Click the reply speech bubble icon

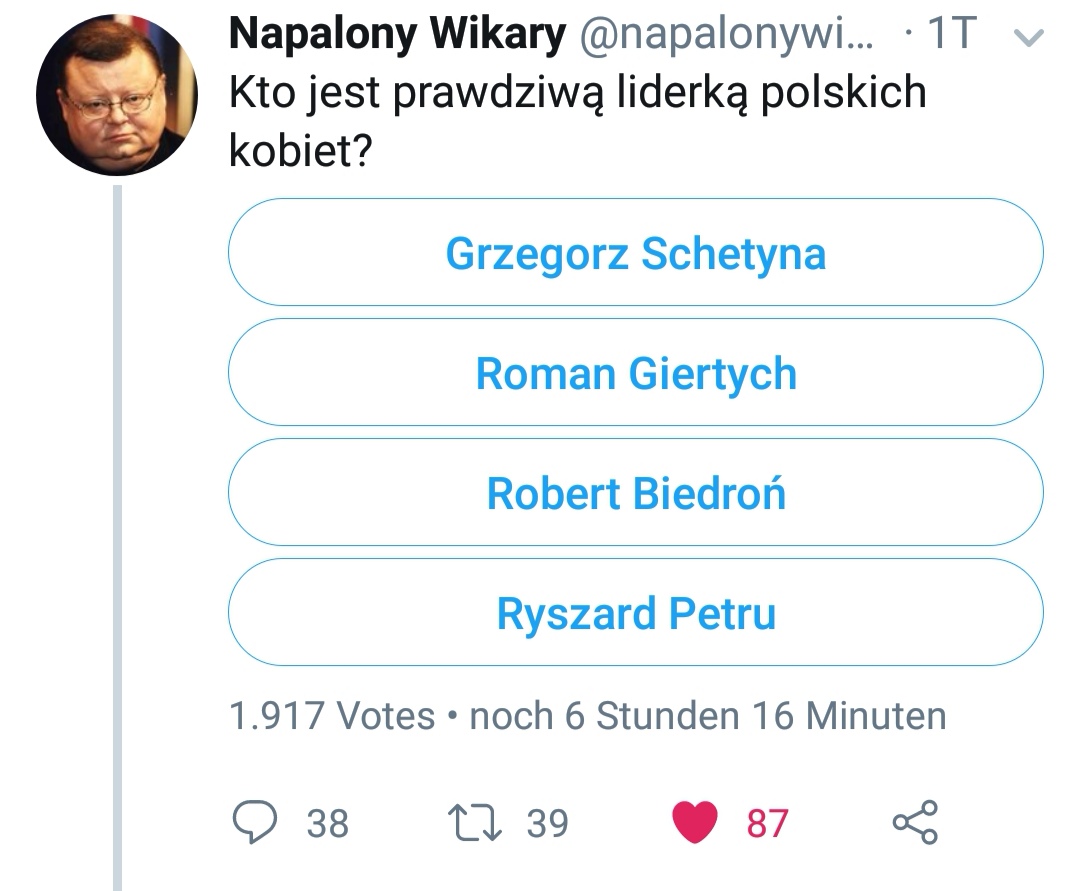point(254,822)
